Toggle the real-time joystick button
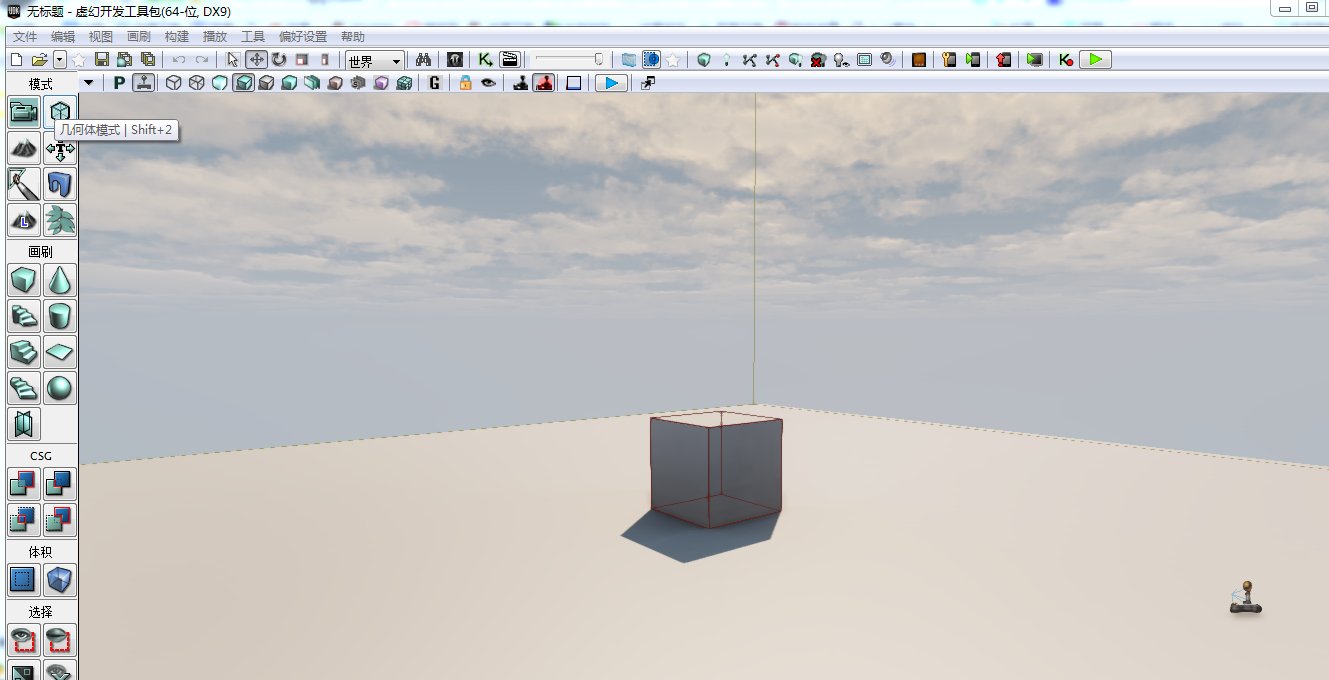 tap(520, 83)
